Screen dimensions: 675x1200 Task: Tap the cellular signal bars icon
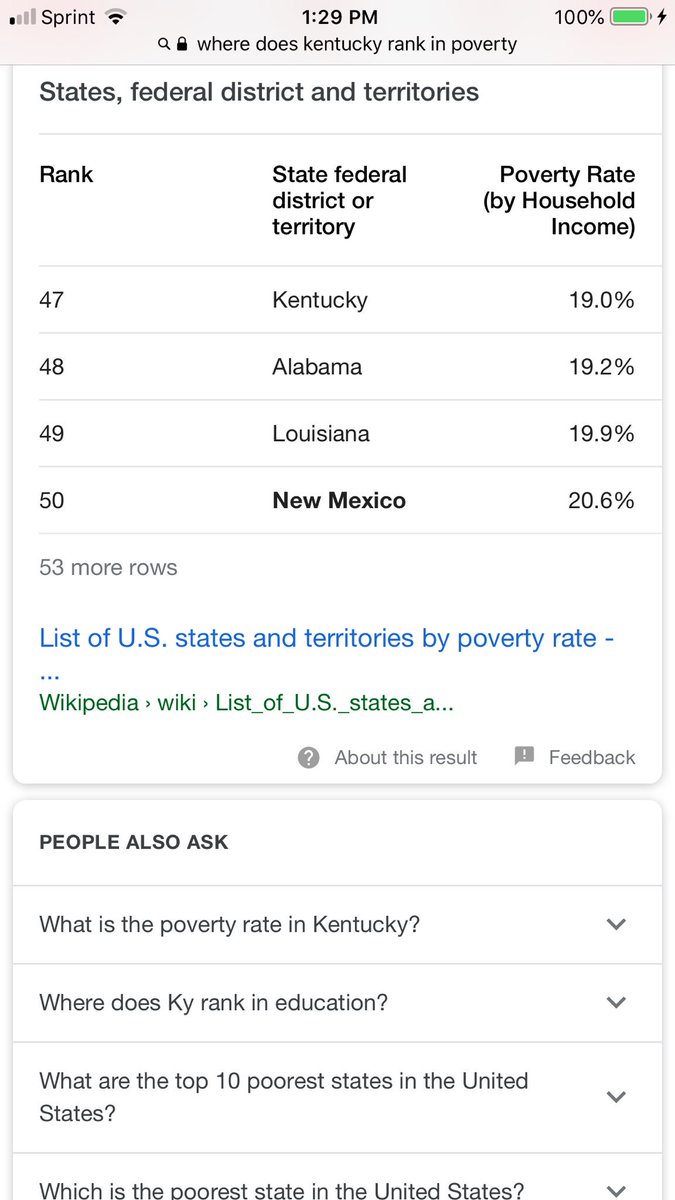pos(21,18)
